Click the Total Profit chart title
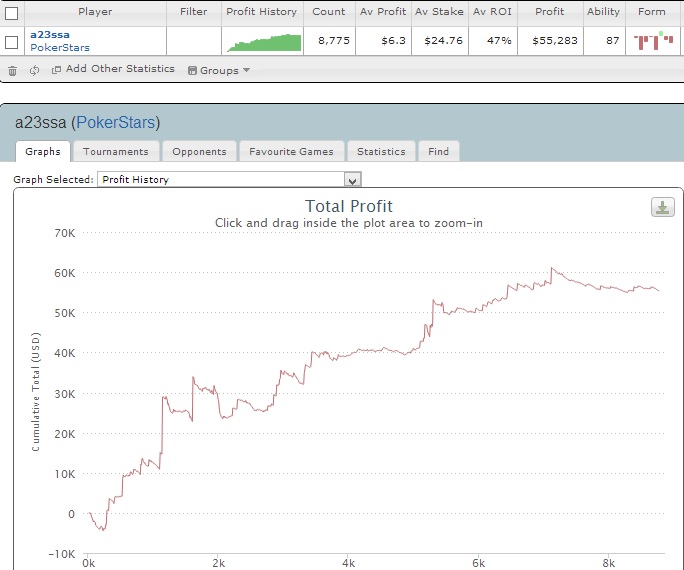The image size is (684, 570). coord(349,206)
